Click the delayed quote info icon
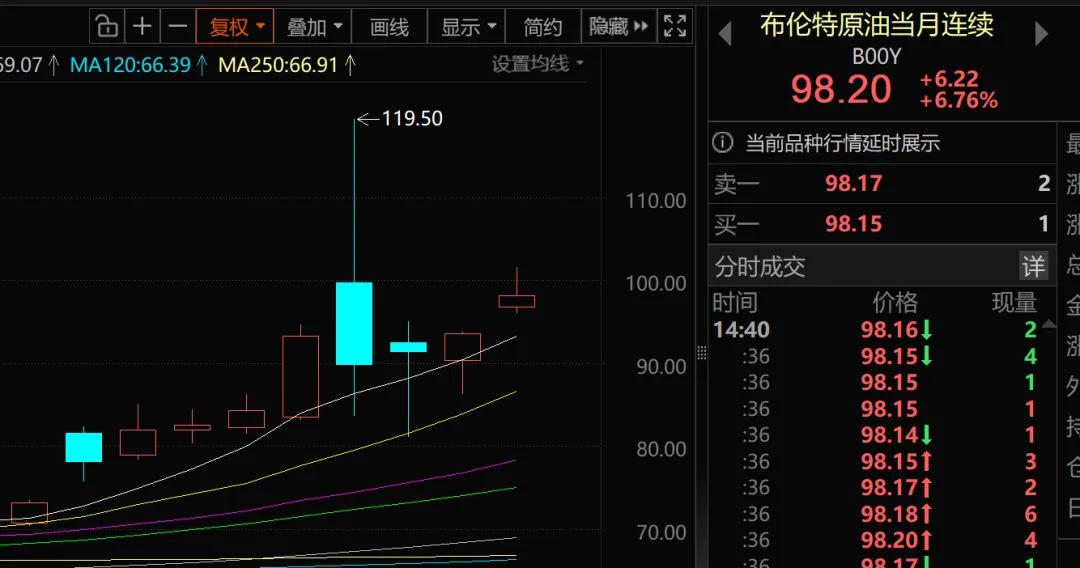 click(723, 143)
